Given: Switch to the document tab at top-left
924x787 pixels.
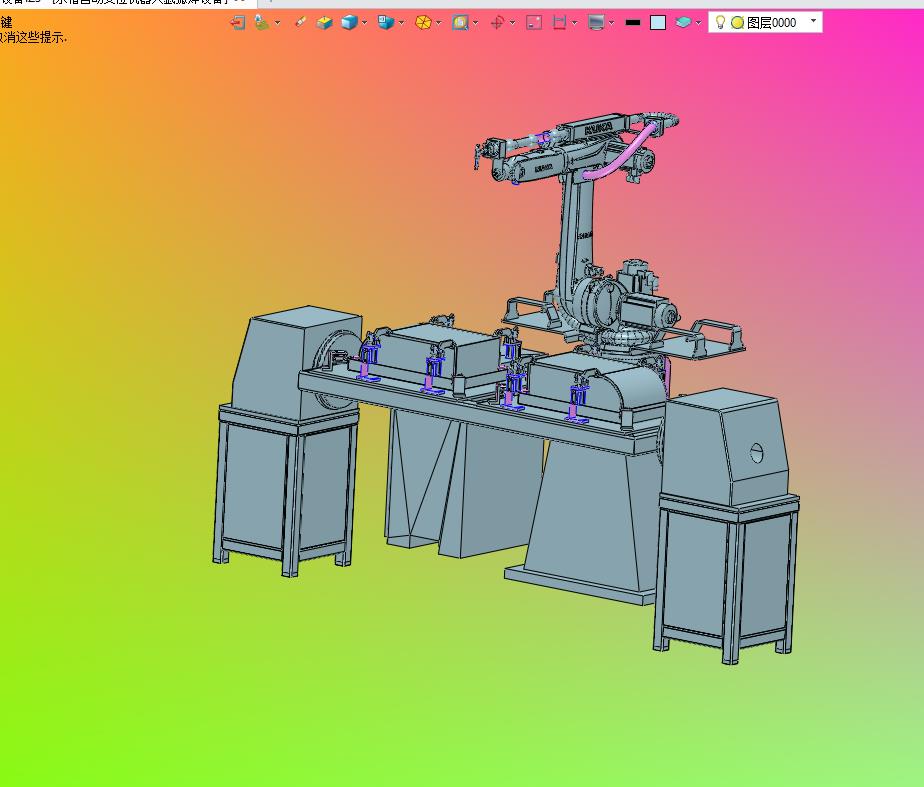Looking at the screenshot, I should click(x=120, y=3).
